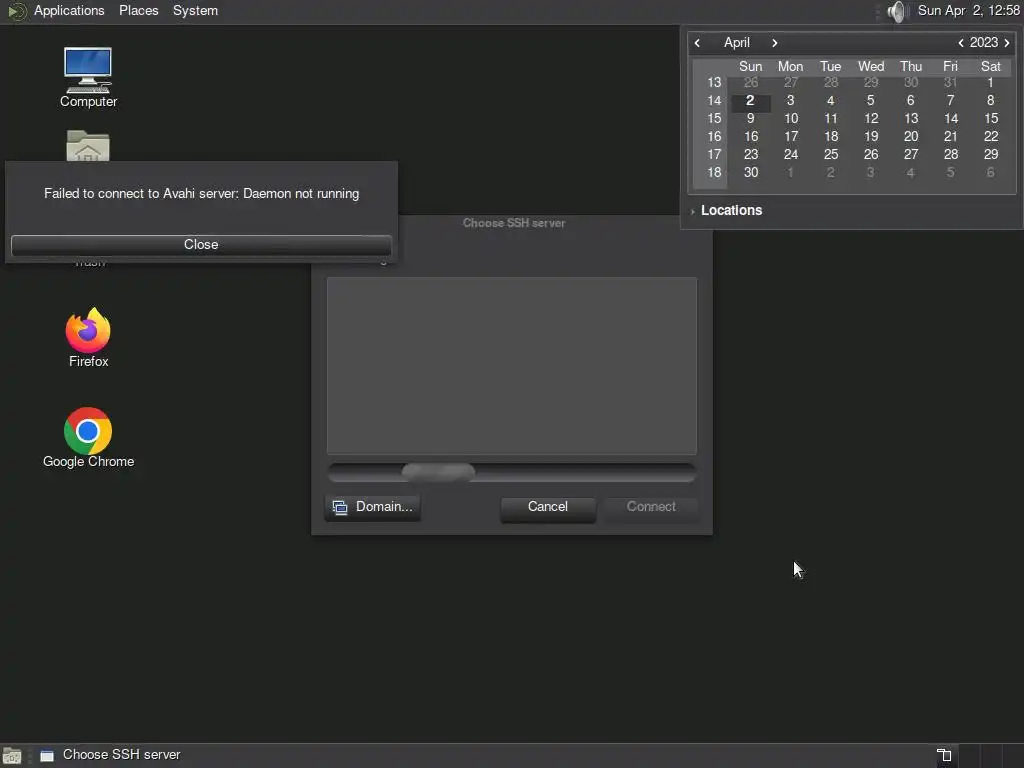This screenshot has height=768, width=1024.
Task: Click the 2023 year label
Action: click(984, 43)
